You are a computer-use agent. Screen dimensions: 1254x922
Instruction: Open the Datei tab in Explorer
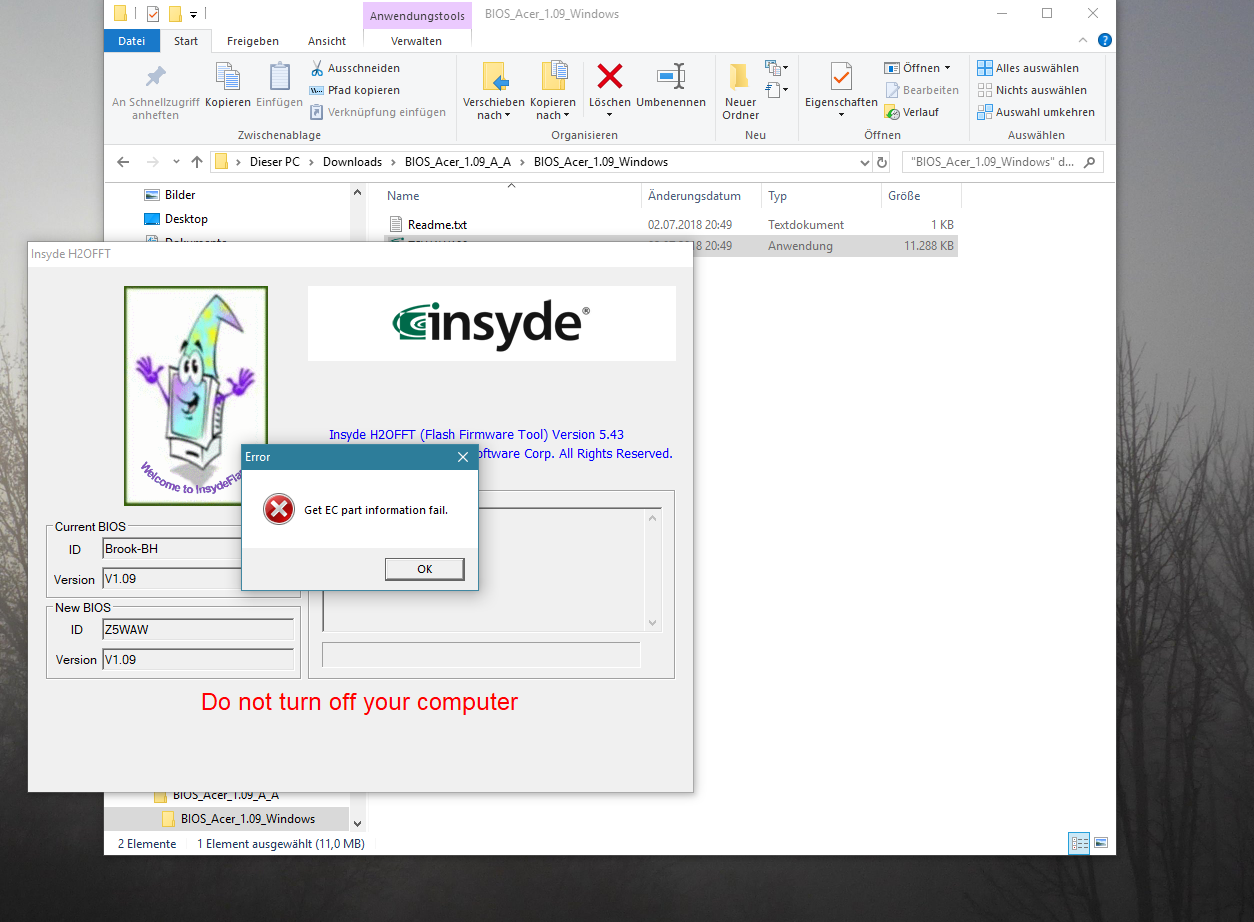[131, 41]
